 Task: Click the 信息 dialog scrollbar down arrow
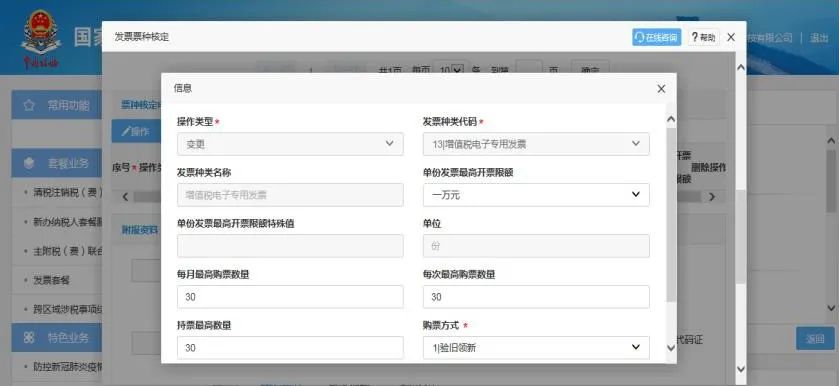[671, 348]
